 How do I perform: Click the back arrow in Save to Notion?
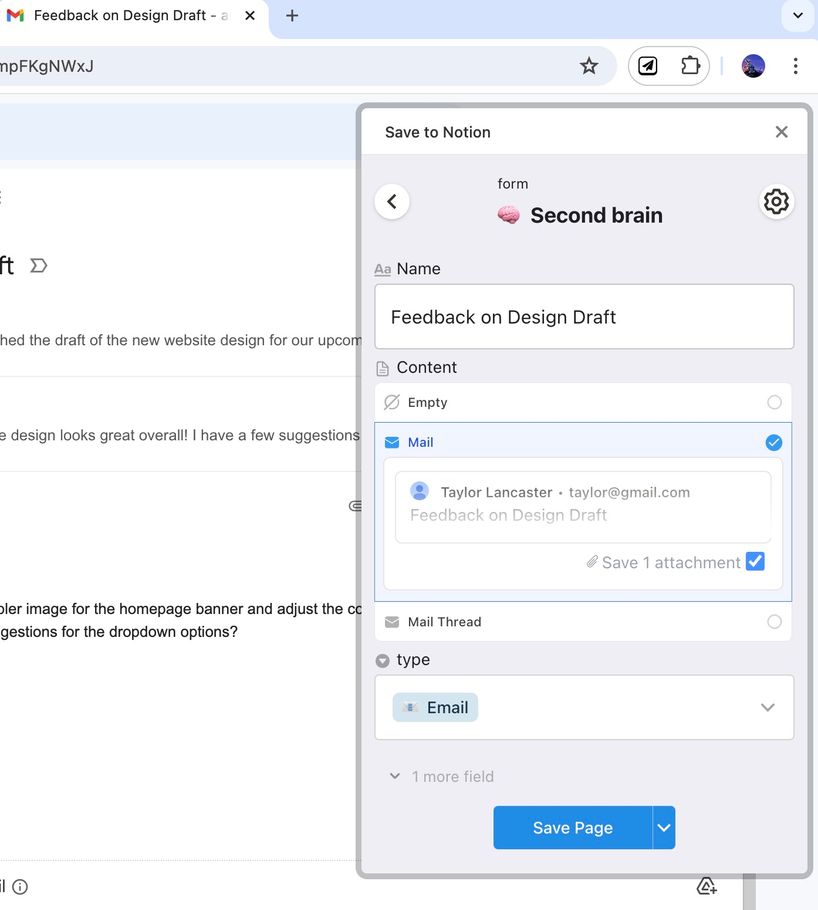392,201
